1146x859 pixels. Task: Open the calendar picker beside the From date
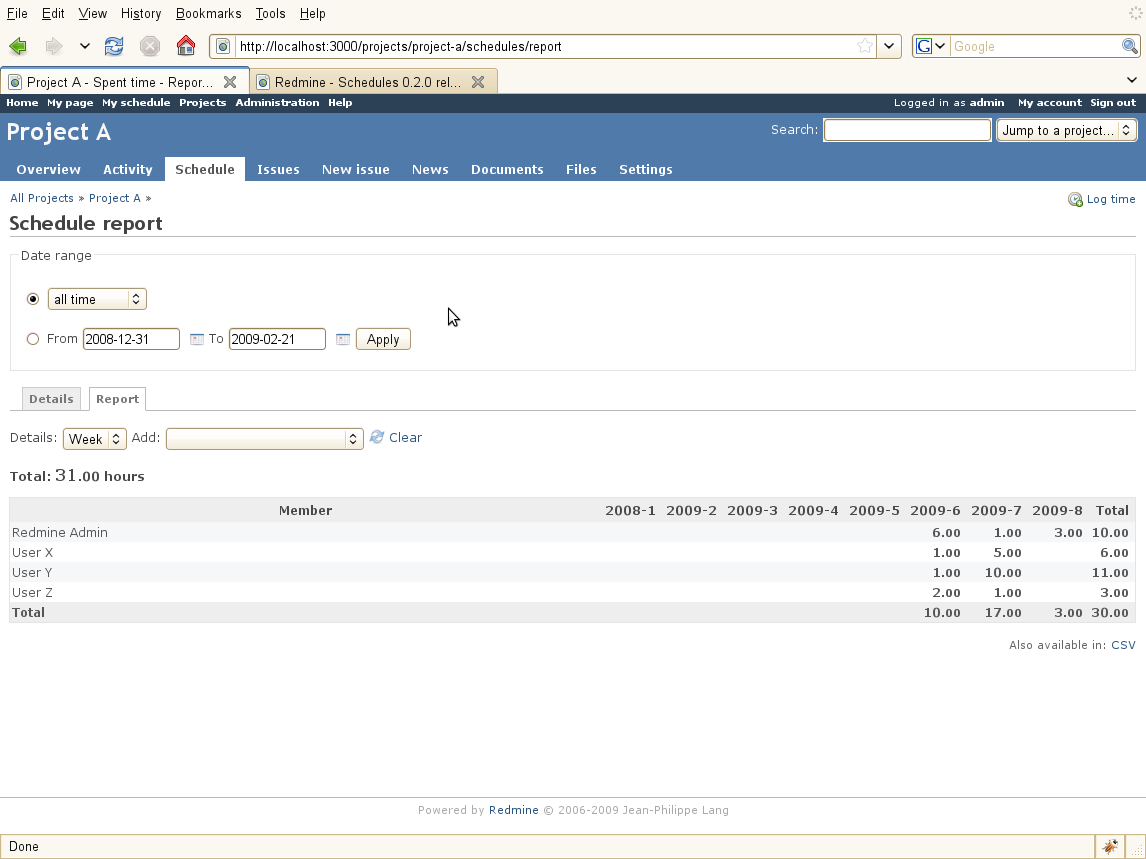click(197, 340)
